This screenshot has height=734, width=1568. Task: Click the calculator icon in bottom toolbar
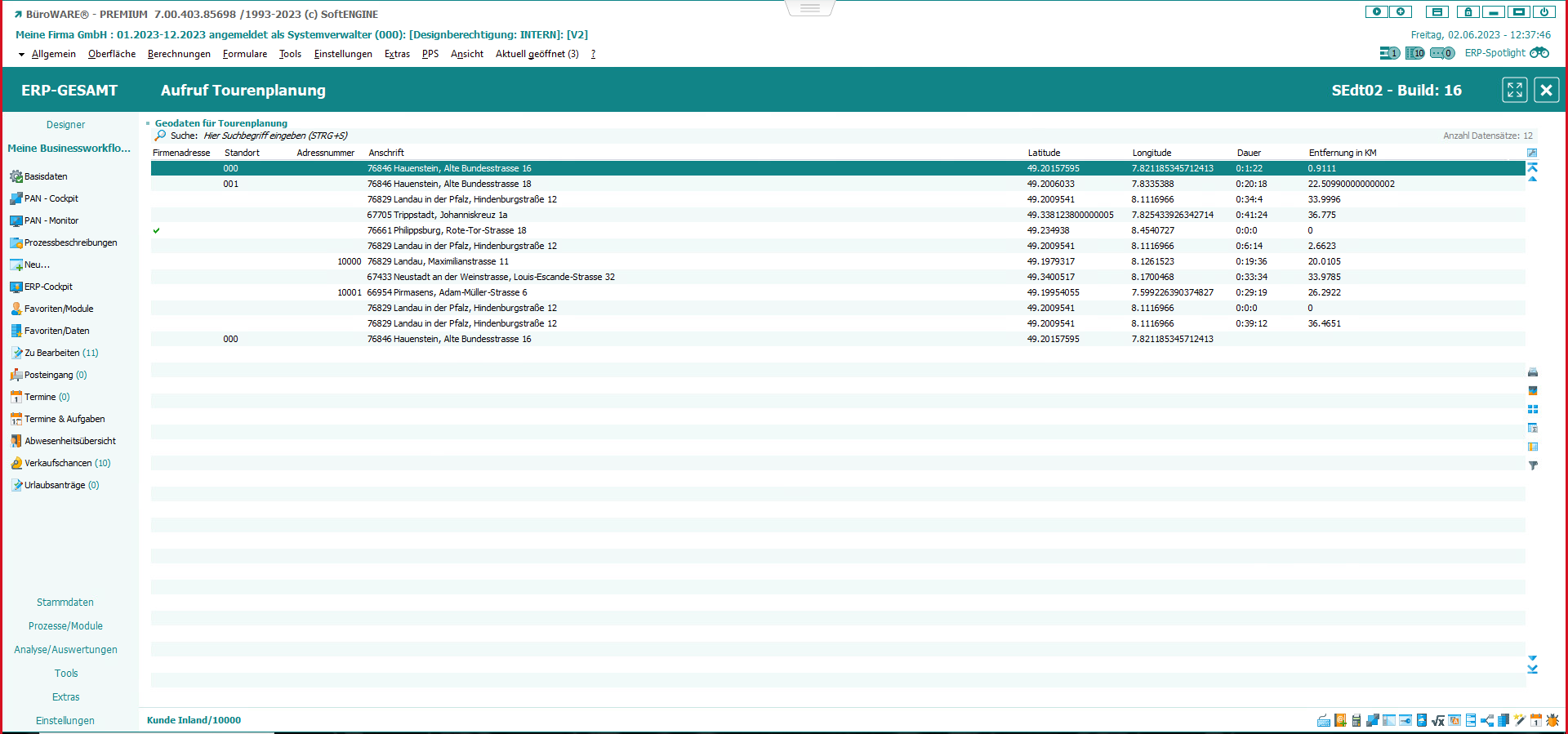click(1356, 720)
